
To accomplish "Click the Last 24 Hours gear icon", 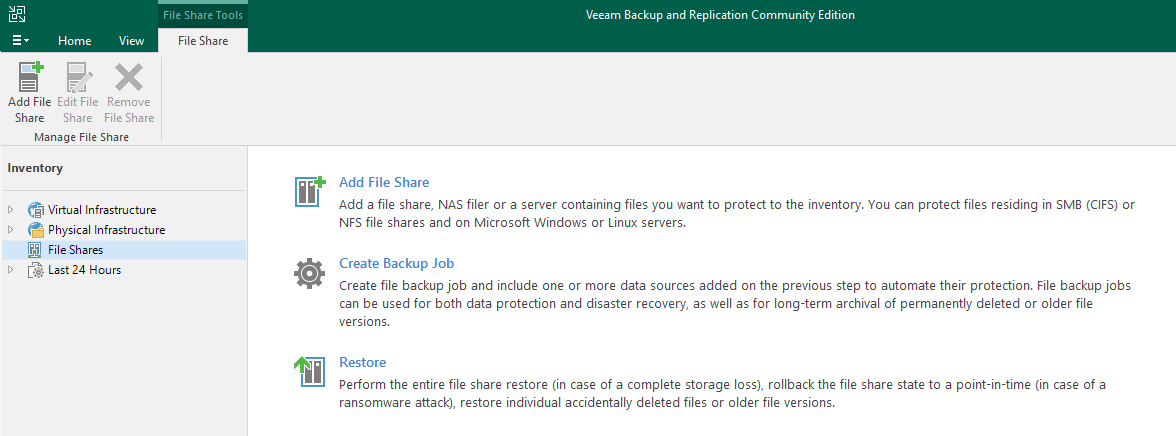I will coord(35,270).
